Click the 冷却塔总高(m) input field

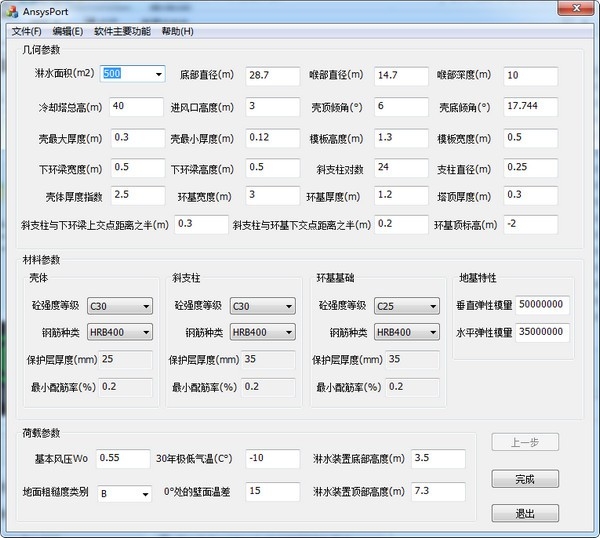click(137, 107)
